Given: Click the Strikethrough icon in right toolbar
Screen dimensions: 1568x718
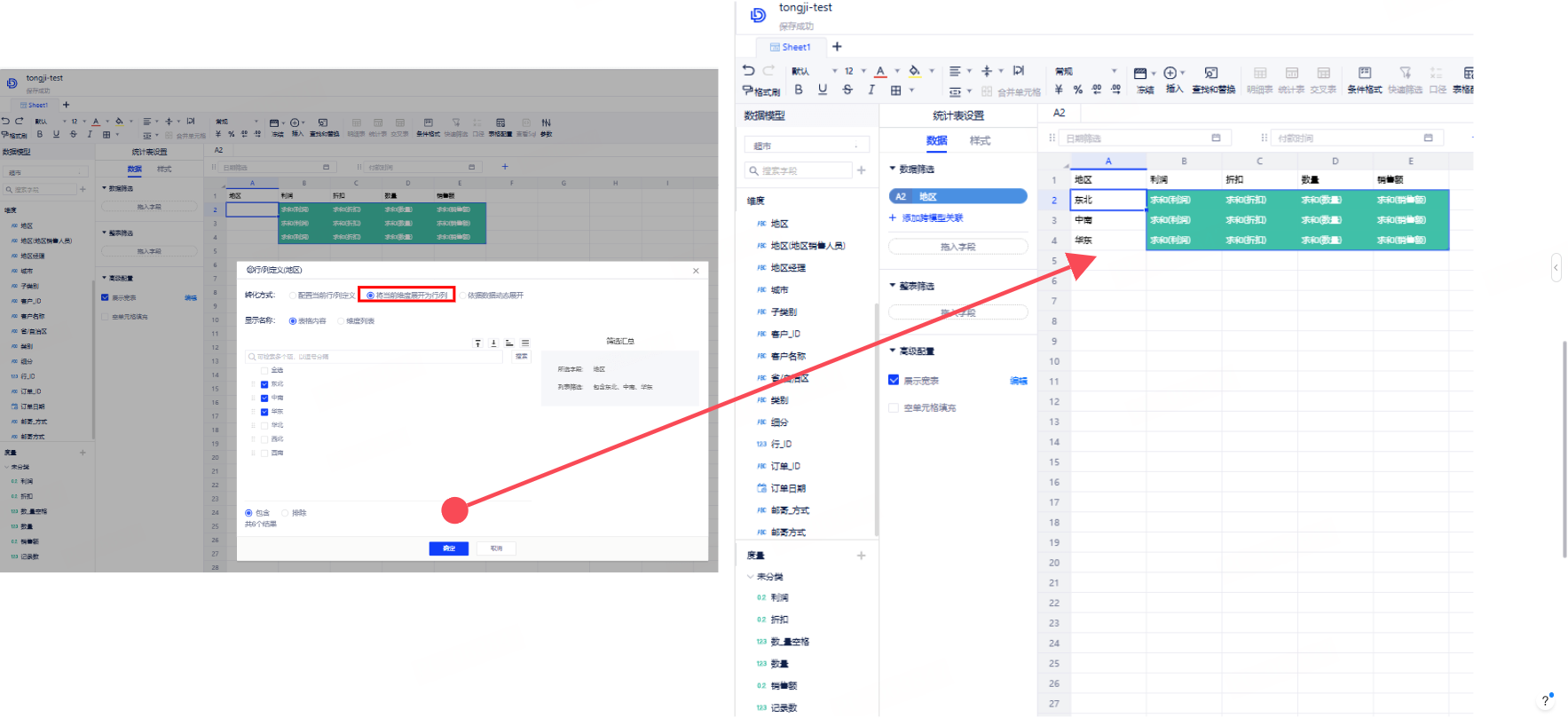Looking at the screenshot, I should pos(847,90).
